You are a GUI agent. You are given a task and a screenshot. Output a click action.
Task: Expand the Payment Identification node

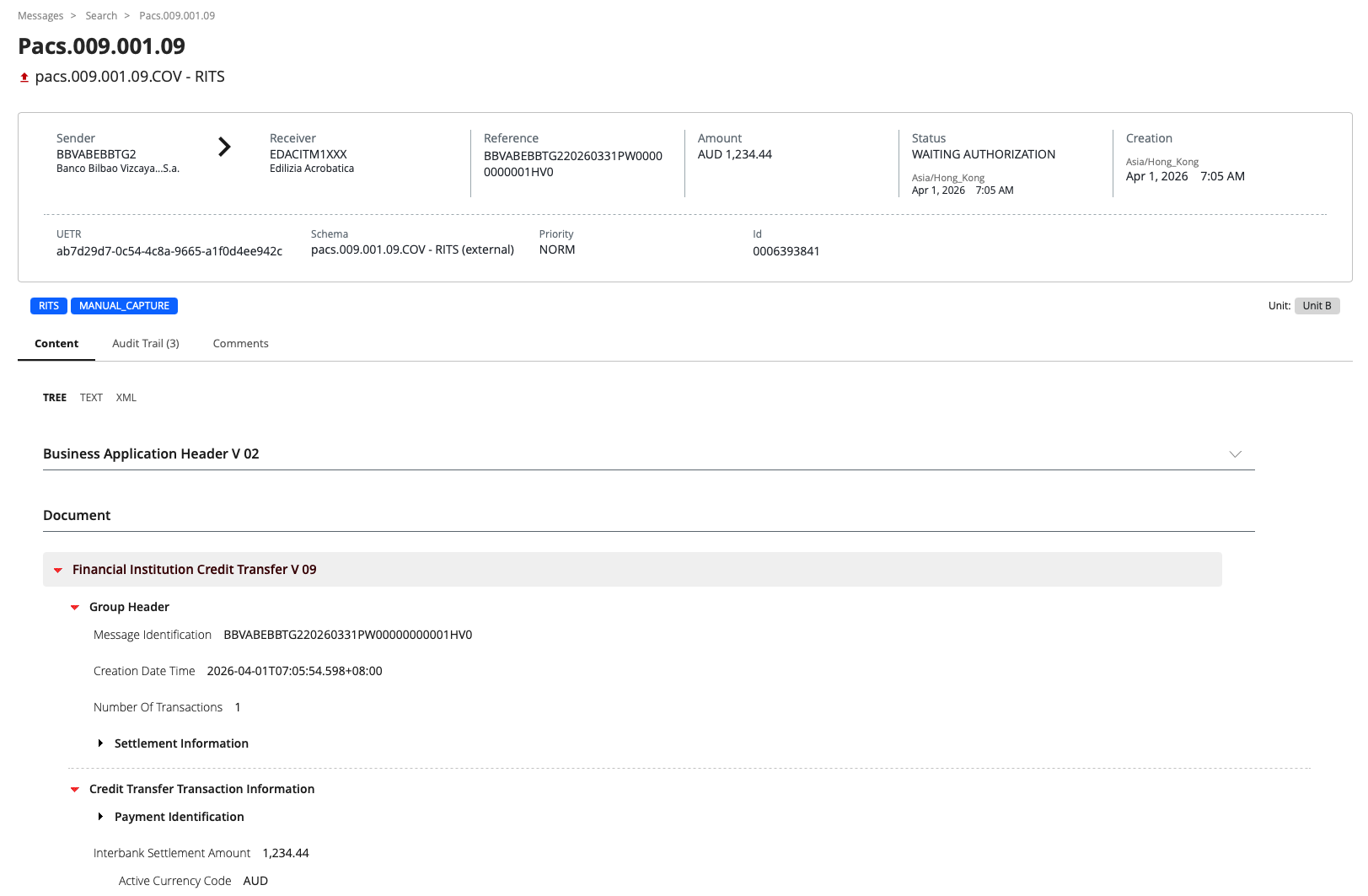pyautogui.click(x=100, y=817)
